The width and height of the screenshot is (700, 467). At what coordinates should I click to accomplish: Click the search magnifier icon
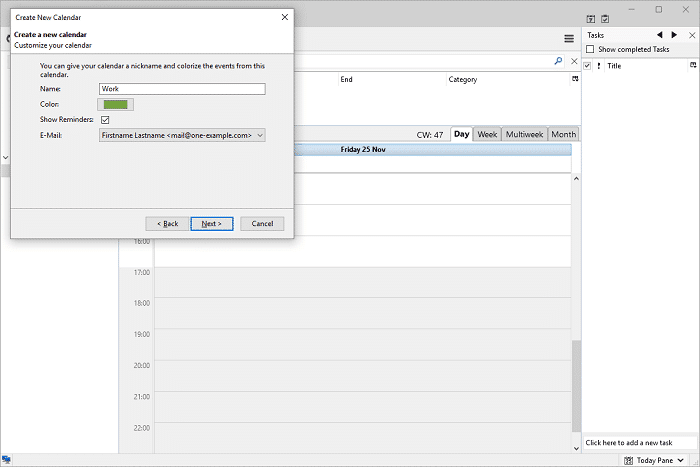pos(558,61)
